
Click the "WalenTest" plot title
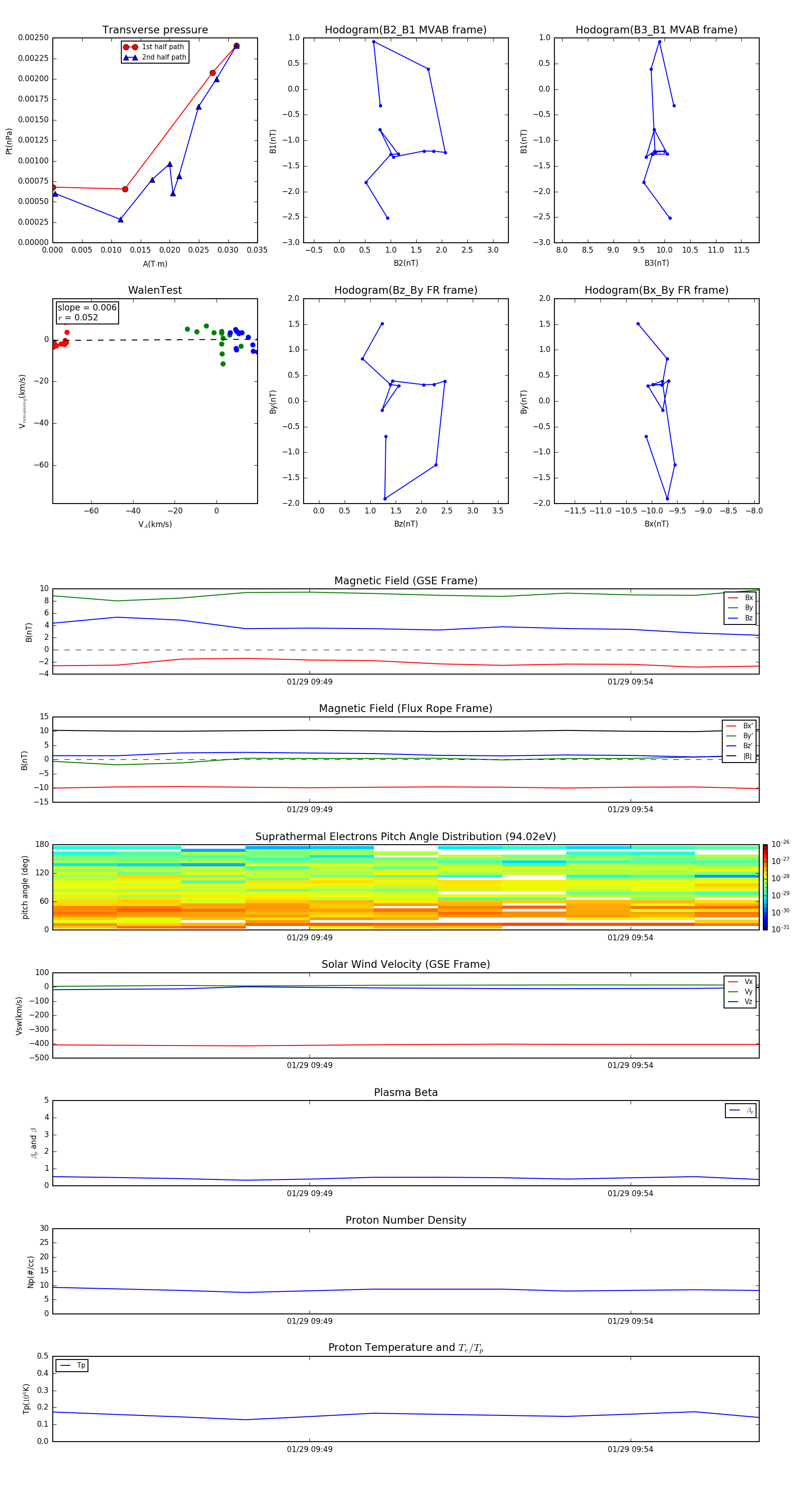pyautogui.click(x=155, y=290)
